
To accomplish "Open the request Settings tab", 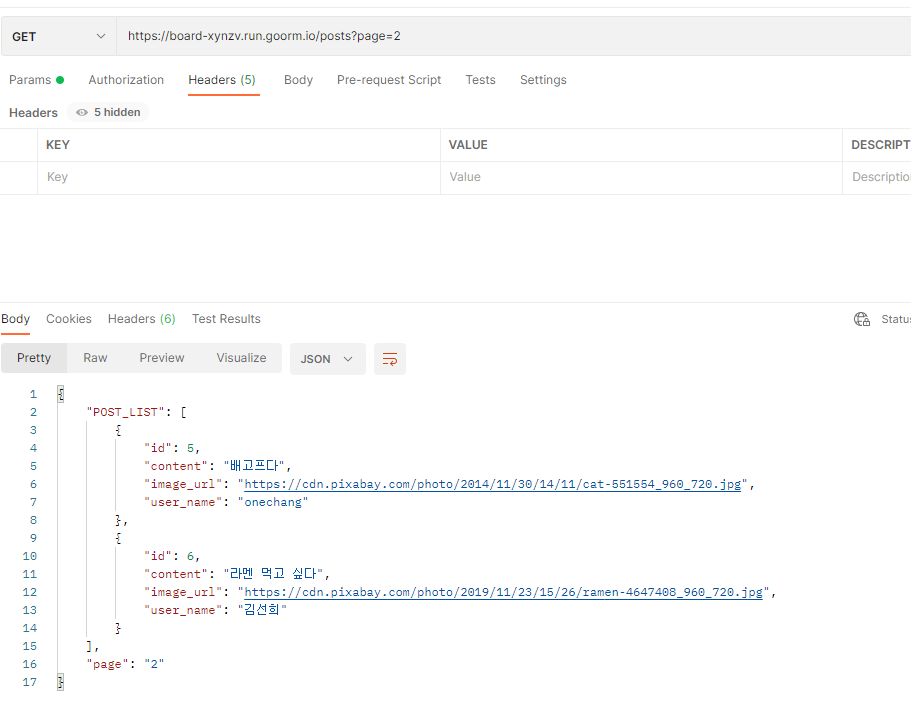I will 543,80.
